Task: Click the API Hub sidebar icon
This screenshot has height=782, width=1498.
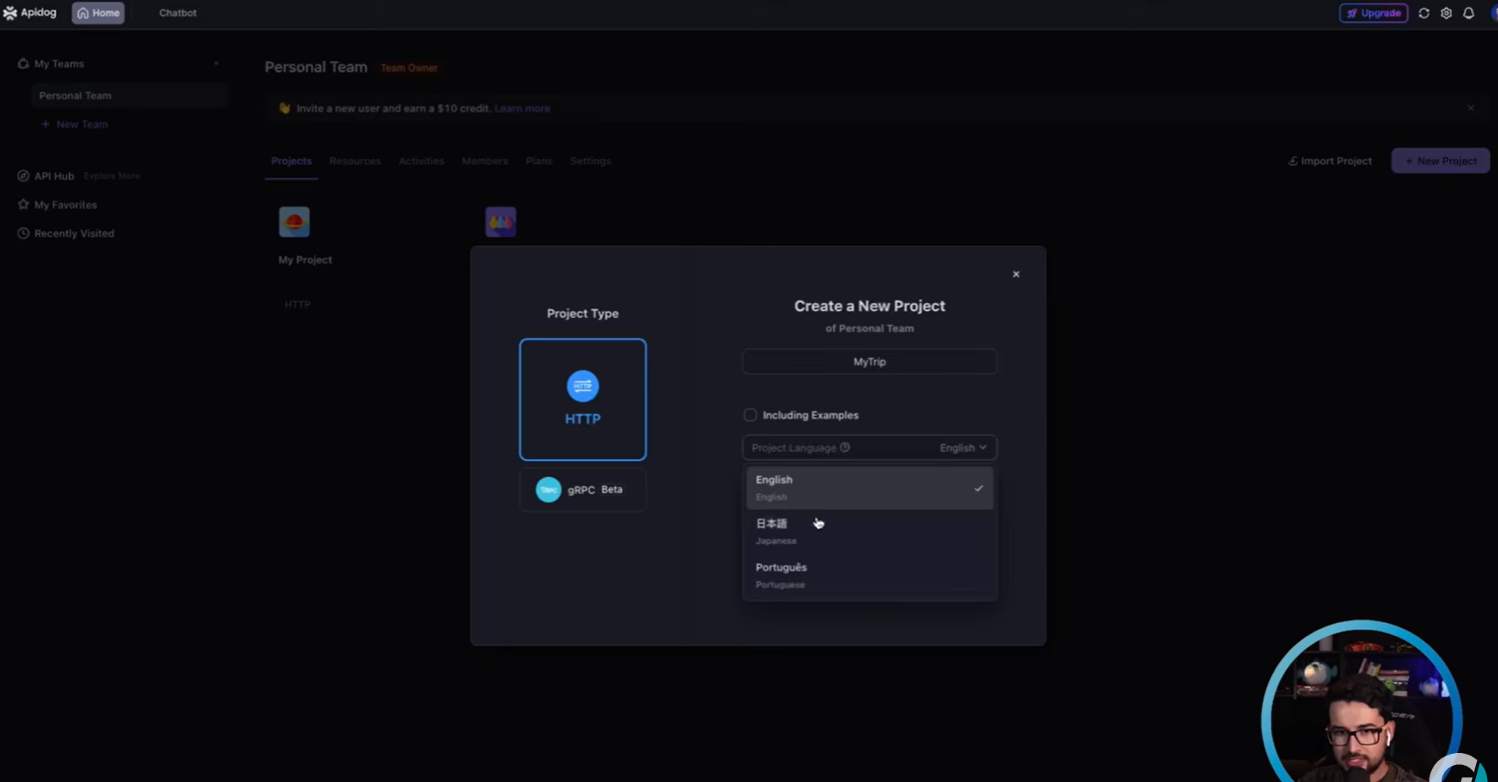Action: (23, 176)
